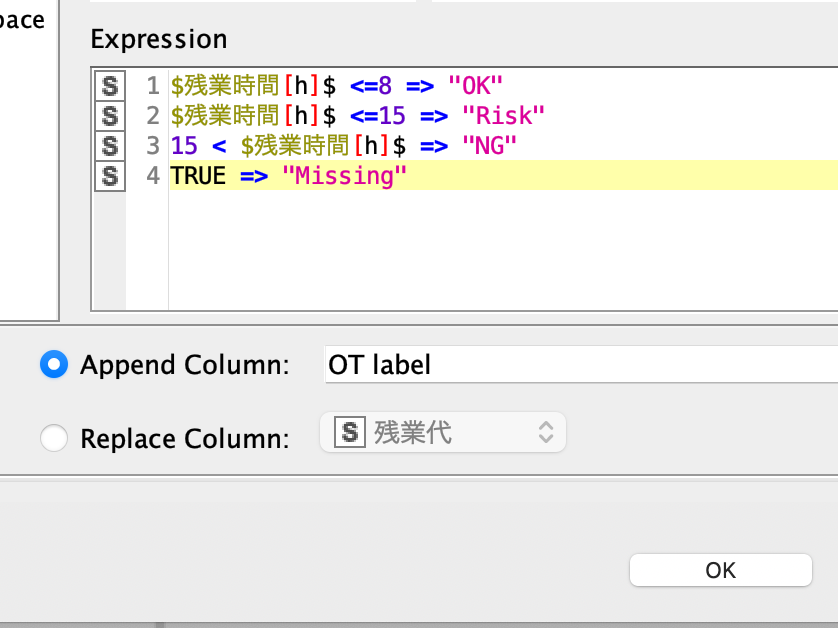Viewport: 838px width, 628px height.
Task: Click the "Risk" string literal on line 2
Action: point(504,115)
